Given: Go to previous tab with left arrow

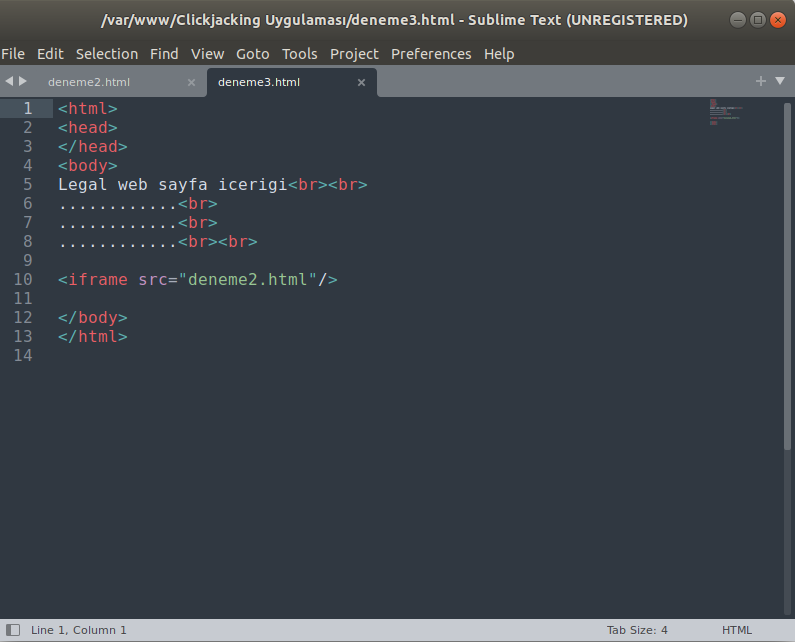Looking at the screenshot, I should (9, 81).
